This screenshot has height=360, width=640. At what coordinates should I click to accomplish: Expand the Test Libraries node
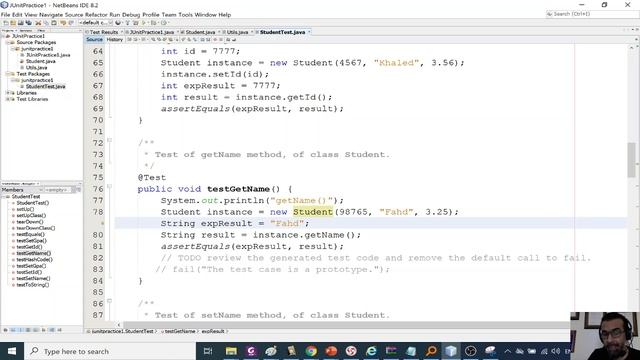tap(7, 99)
